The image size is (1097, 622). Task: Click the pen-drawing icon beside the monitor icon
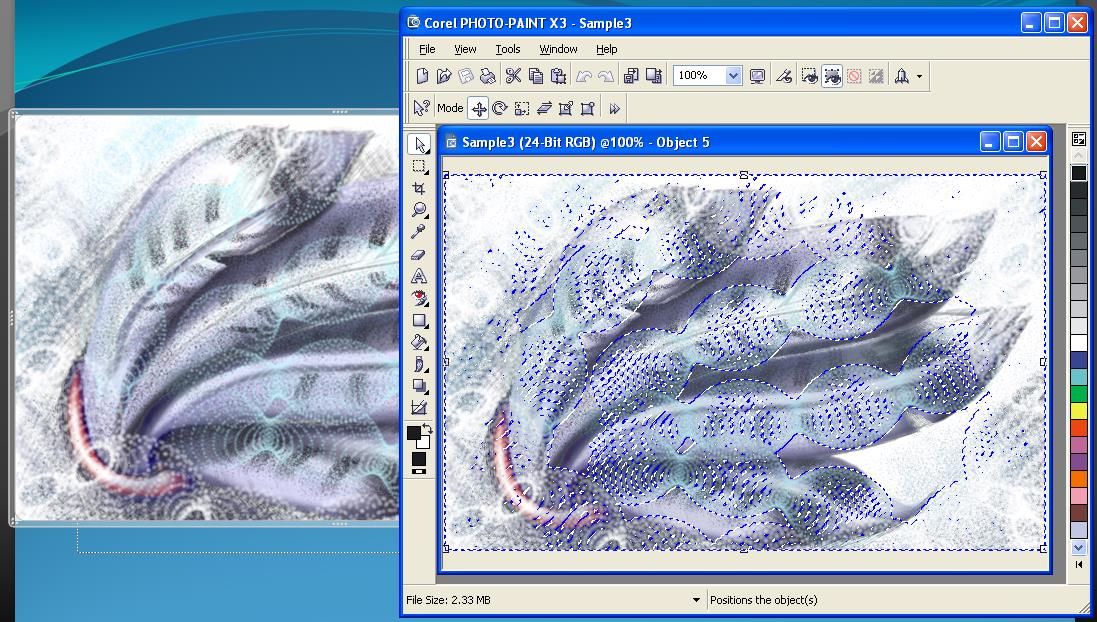784,76
